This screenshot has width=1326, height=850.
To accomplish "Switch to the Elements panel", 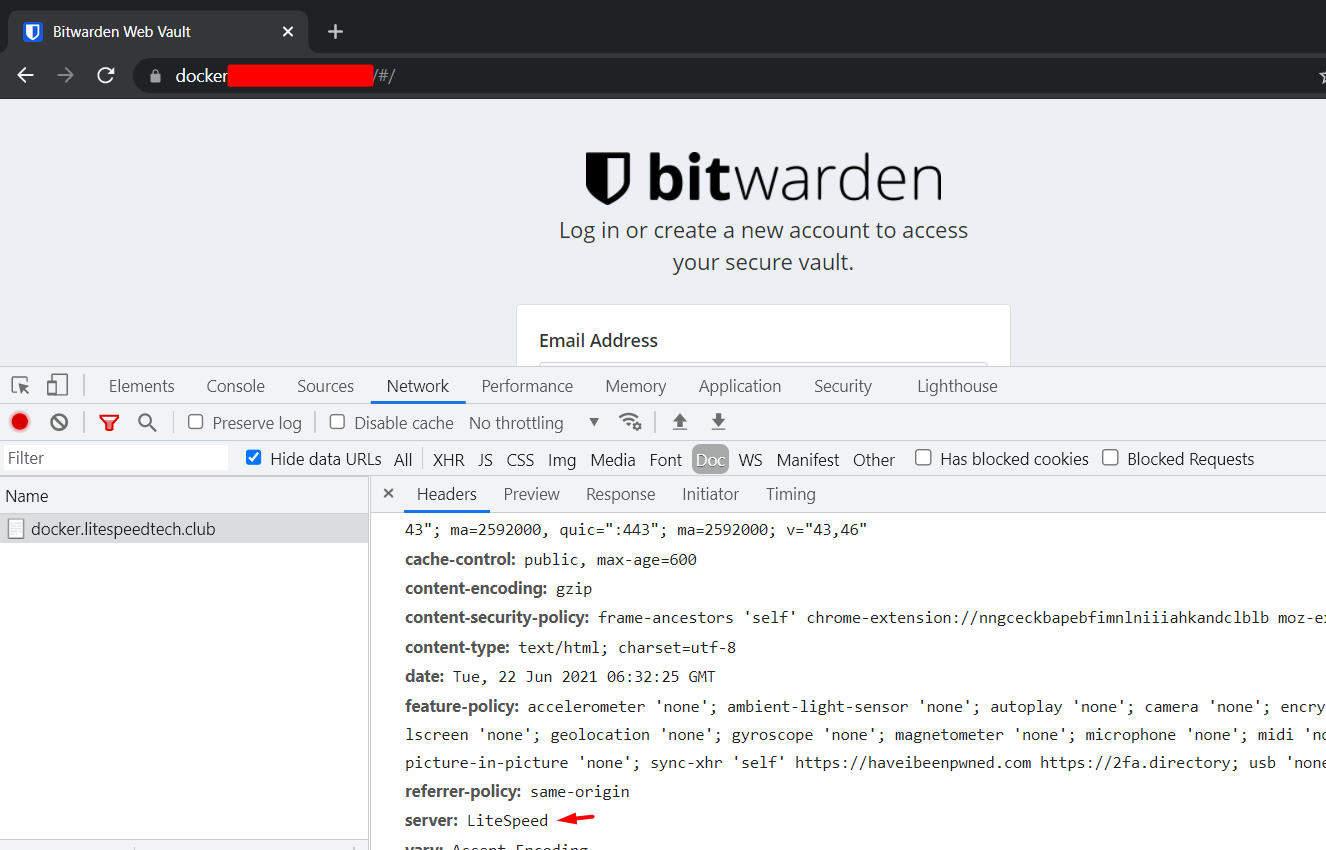I will [x=142, y=386].
